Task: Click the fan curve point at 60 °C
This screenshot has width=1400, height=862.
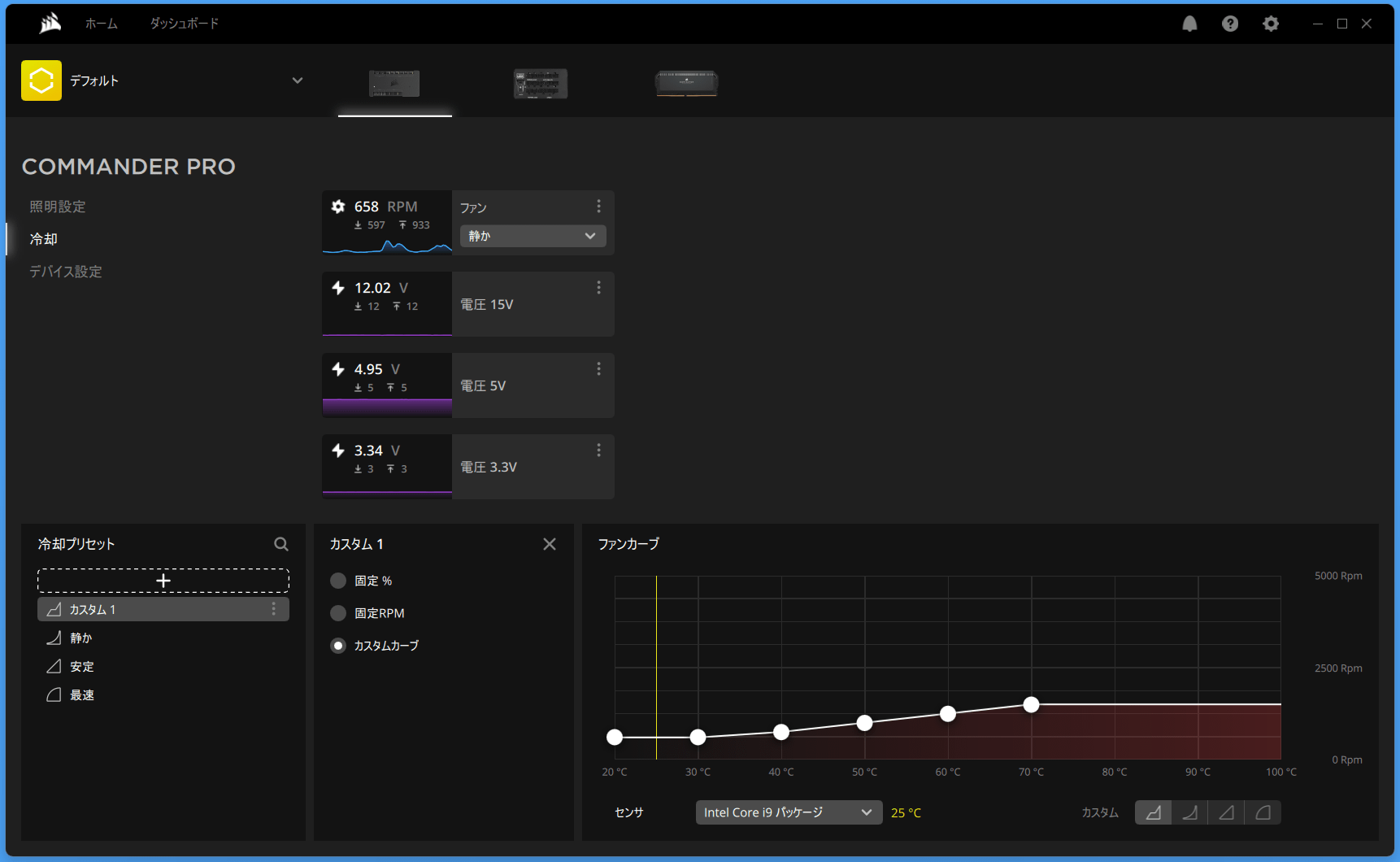Action: (948, 714)
